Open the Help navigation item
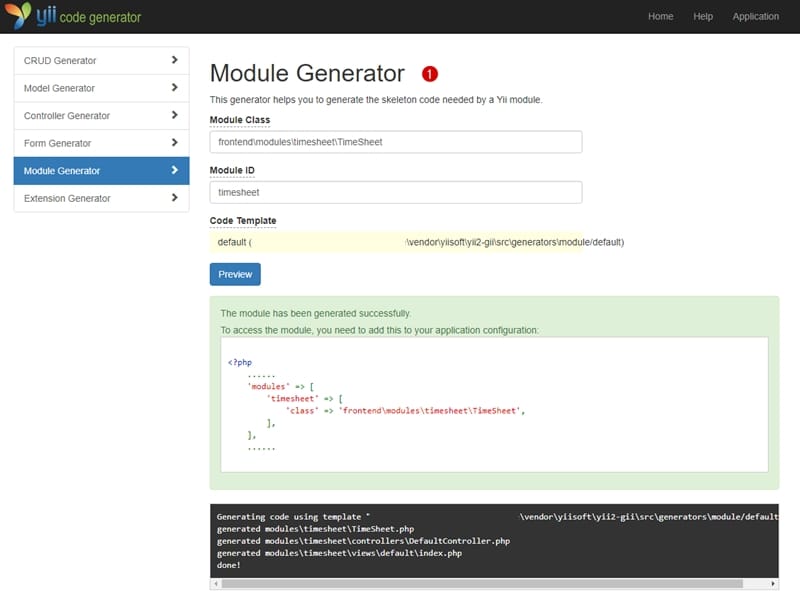The height and width of the screenshot is (604, 800). click(704, 16)
